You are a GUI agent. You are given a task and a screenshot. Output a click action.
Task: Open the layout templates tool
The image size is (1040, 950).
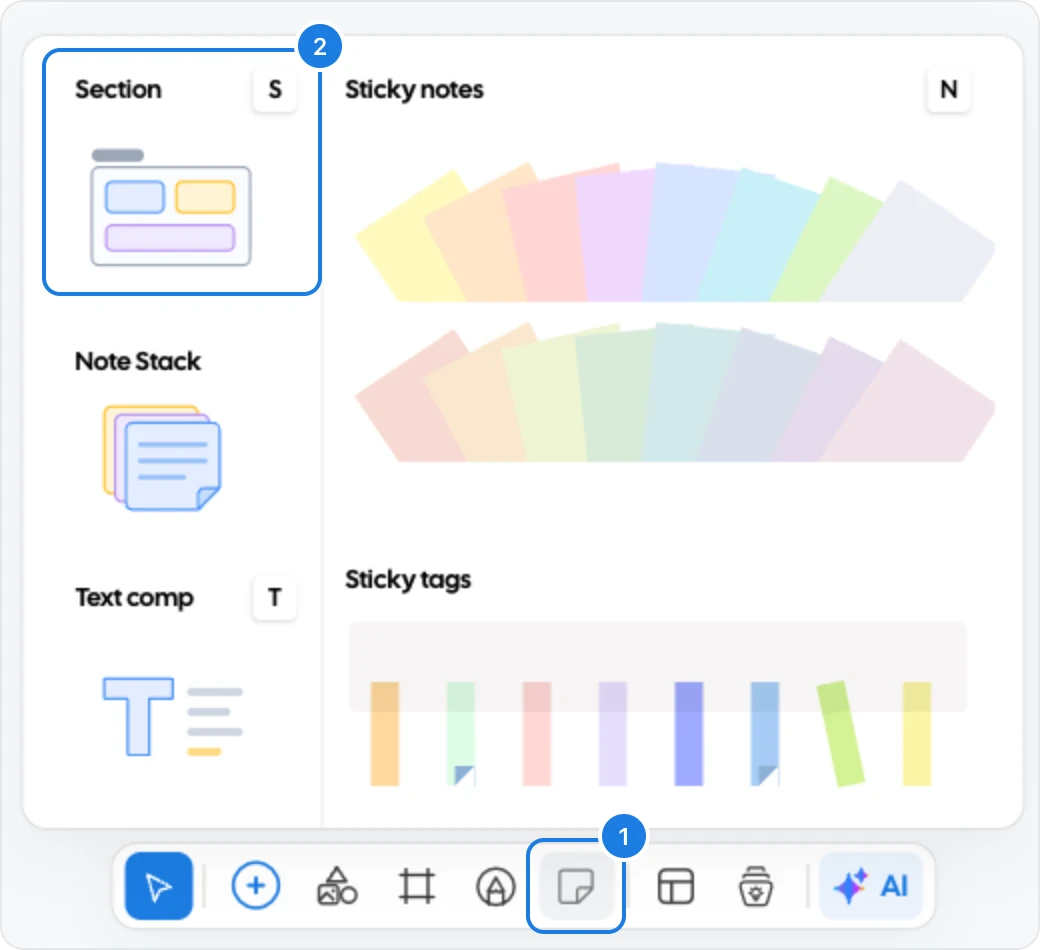tap(675, 886)
